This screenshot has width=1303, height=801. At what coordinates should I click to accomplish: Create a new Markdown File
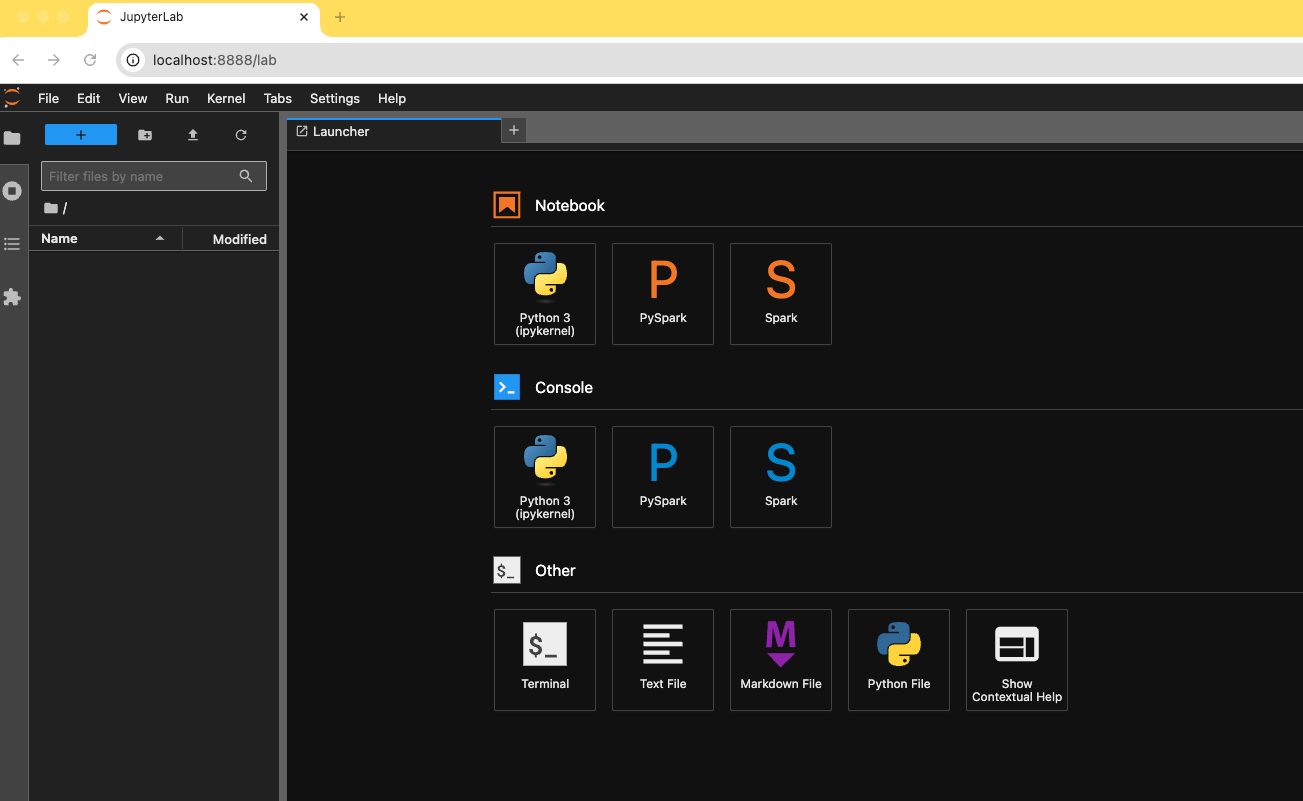(x=781, y=660)
